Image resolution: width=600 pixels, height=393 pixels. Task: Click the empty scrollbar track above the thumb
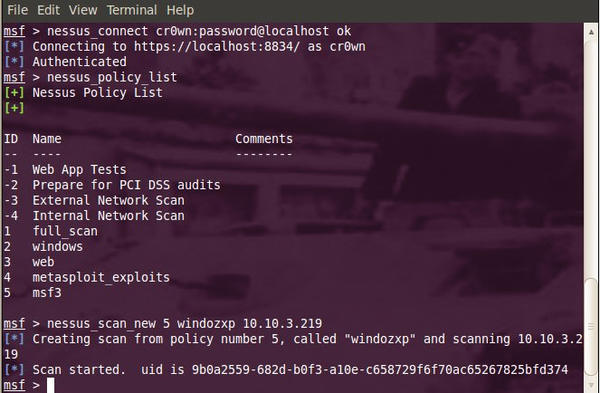(x=591, y=157)
